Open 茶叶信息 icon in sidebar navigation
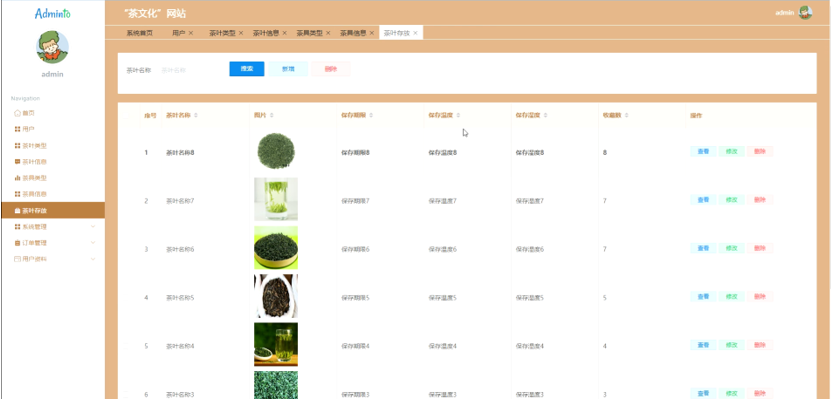831x401 pixels. 17,162
